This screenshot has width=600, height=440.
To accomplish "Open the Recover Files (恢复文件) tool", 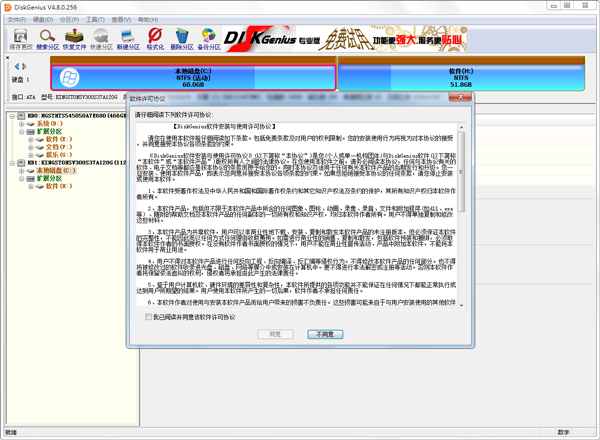I will click(74, 38).
